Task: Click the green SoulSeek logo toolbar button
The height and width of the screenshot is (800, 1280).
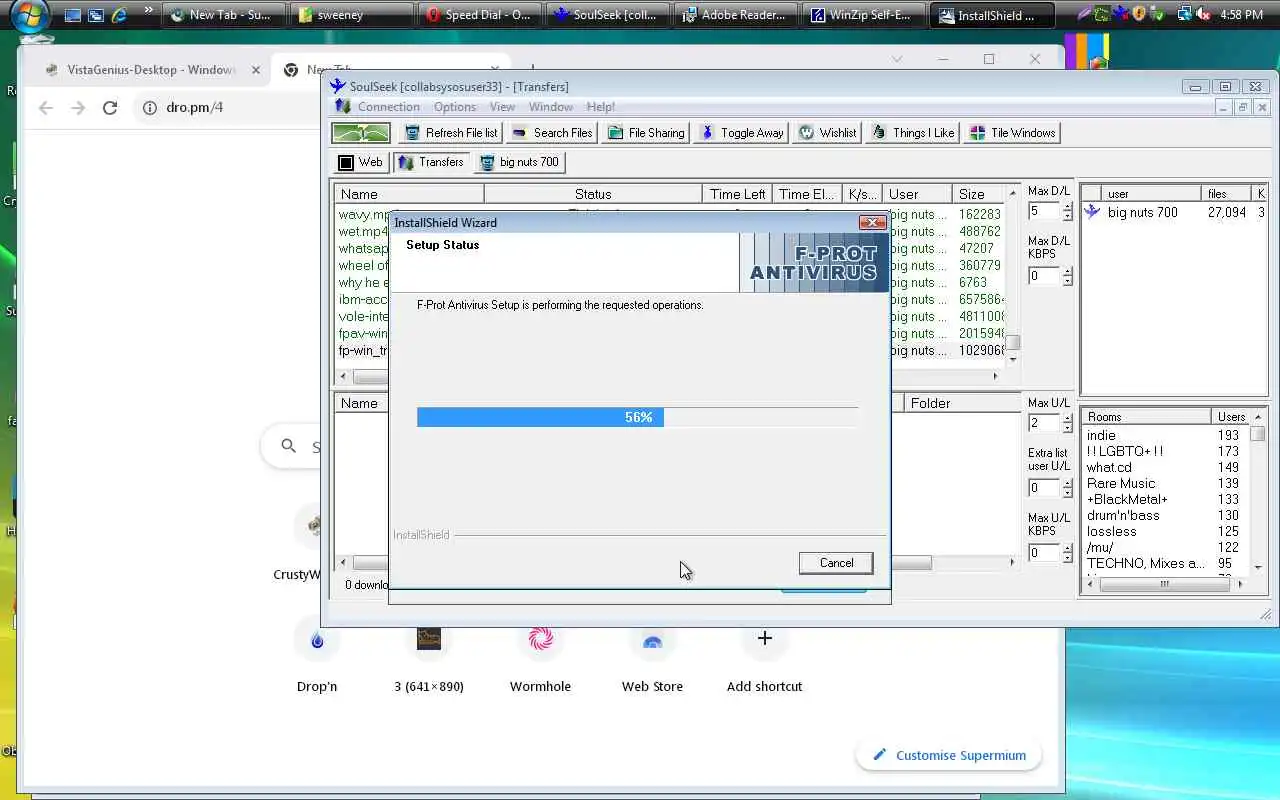Action: click(x=361, y=133)
